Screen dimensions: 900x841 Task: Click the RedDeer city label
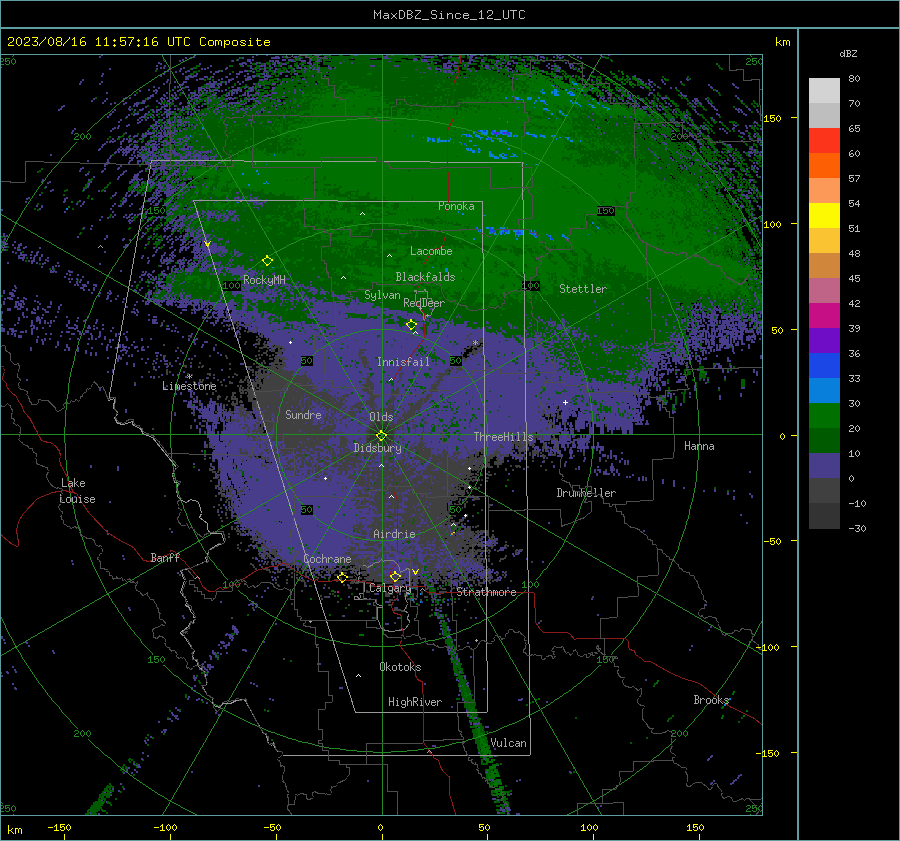pos(424,303)
